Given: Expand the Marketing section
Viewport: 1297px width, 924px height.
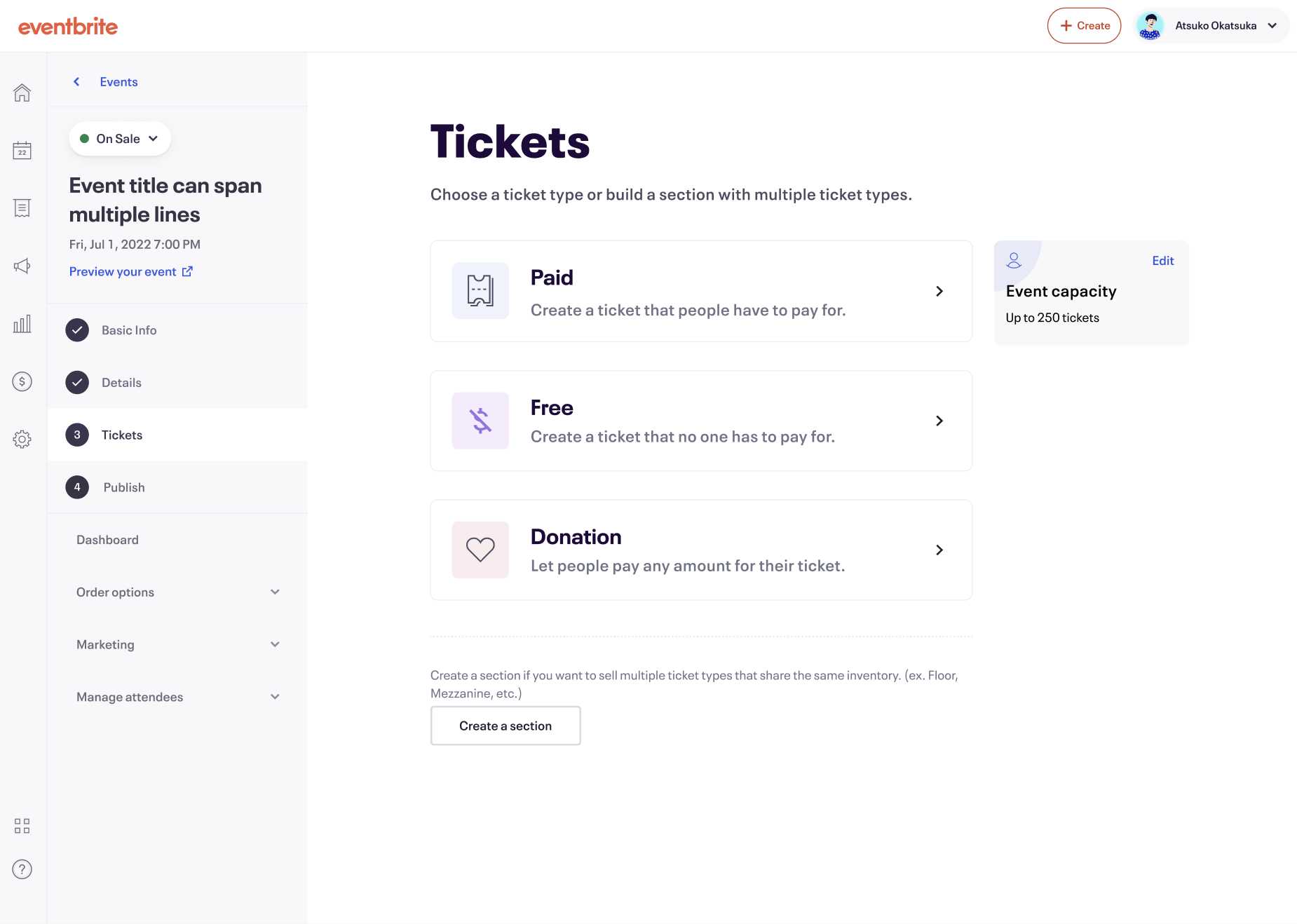Looking at the screenshot, I should pyautogui.click(x=177, y=645).
